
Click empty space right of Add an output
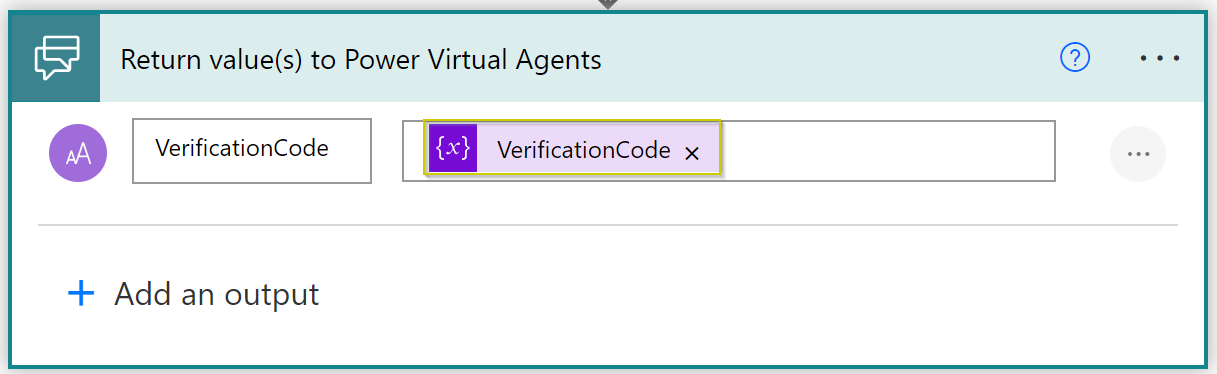(x=750, y=294)
